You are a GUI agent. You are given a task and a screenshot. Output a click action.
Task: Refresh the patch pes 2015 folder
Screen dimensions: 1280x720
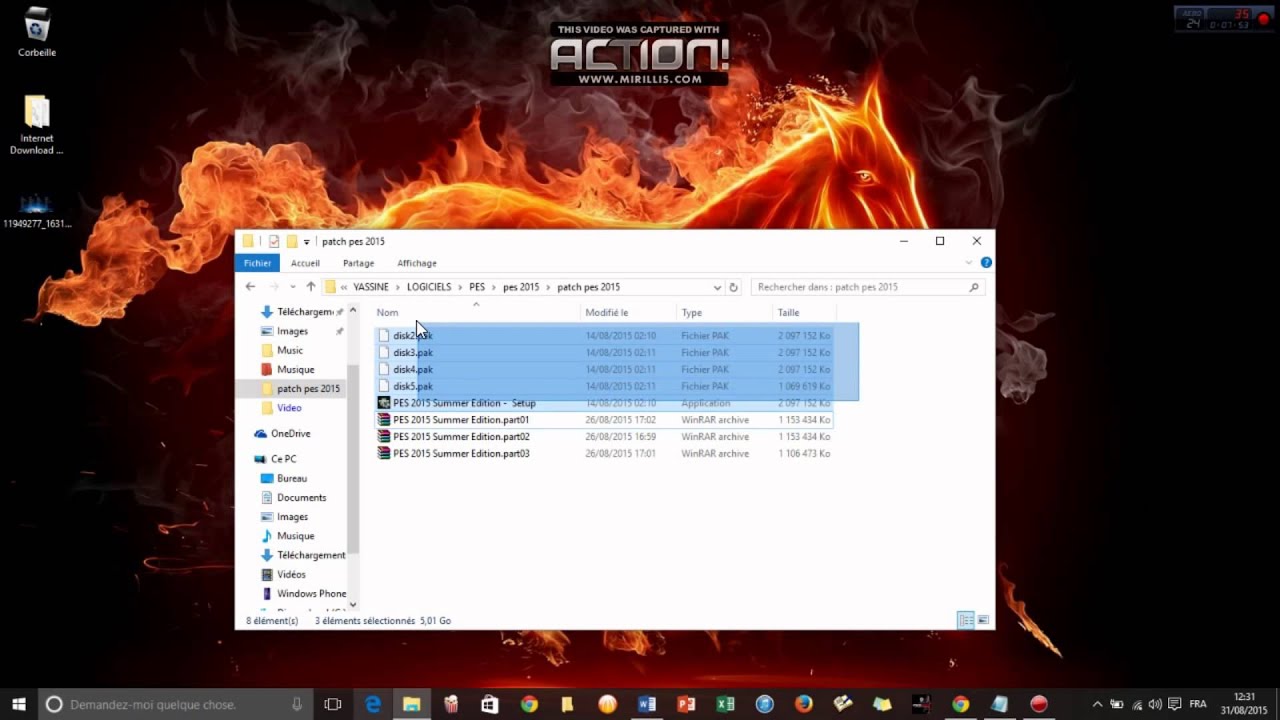tap(733, 287)
